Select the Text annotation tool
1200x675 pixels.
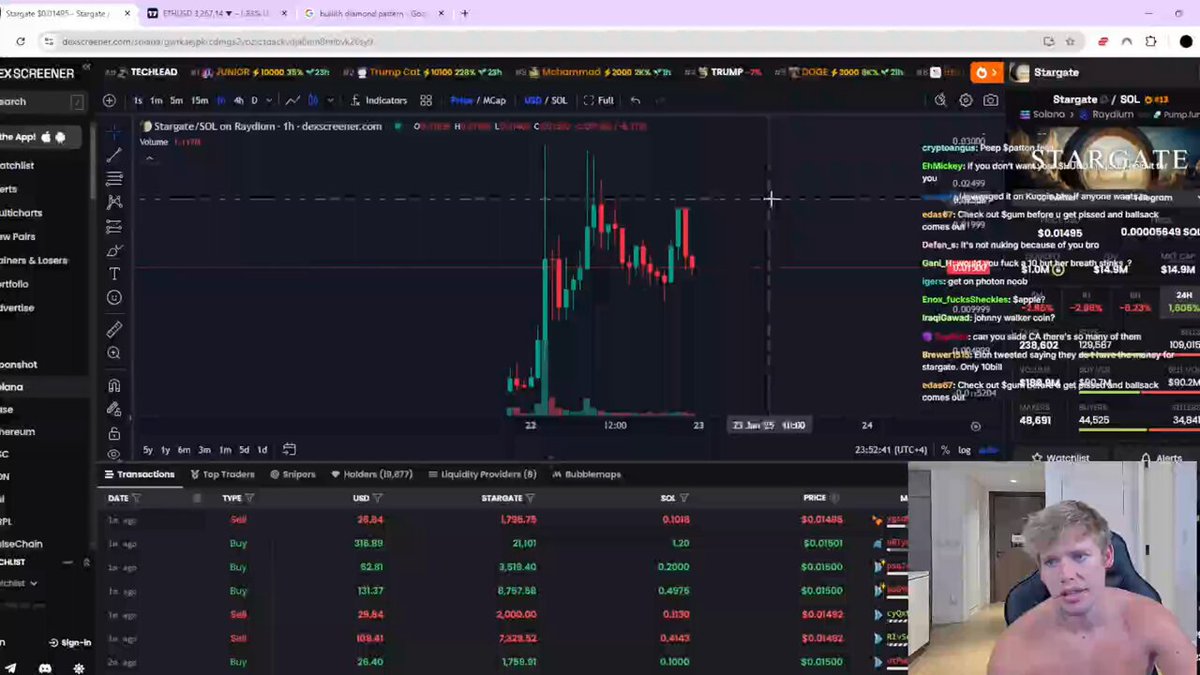pos(114,274)
